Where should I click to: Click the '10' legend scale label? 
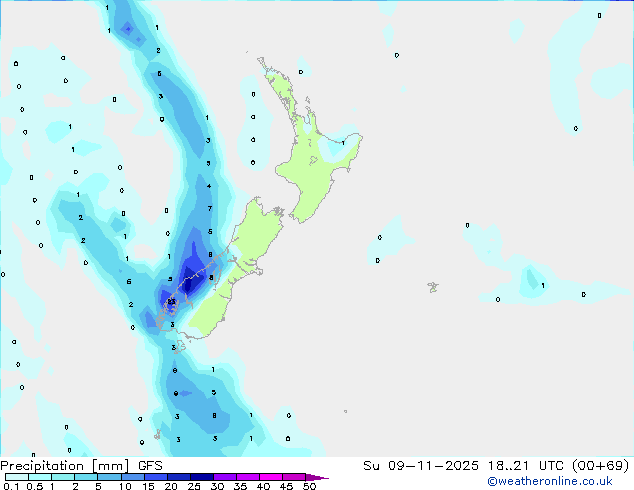click(125, 486)
